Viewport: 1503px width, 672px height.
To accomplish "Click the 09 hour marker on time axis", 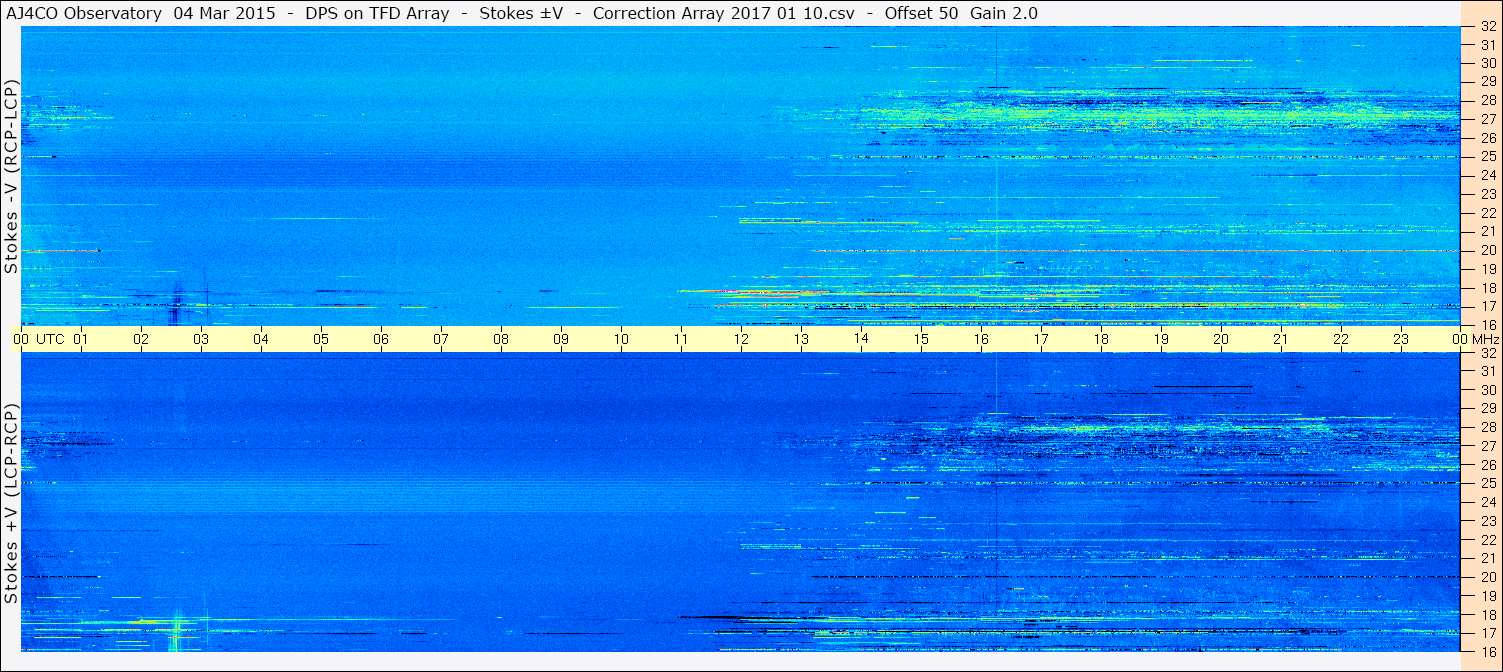I will click(561, 339).
